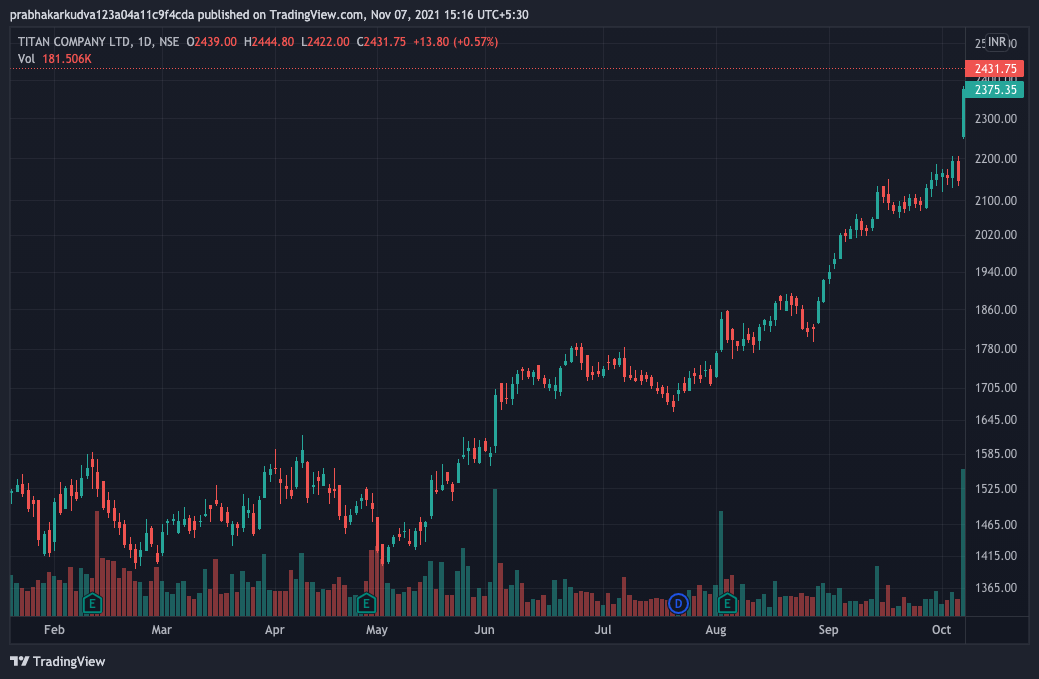
Task: Click the 1415.00 price axis label
Action: pyautogui.click(x=996, y=556)
